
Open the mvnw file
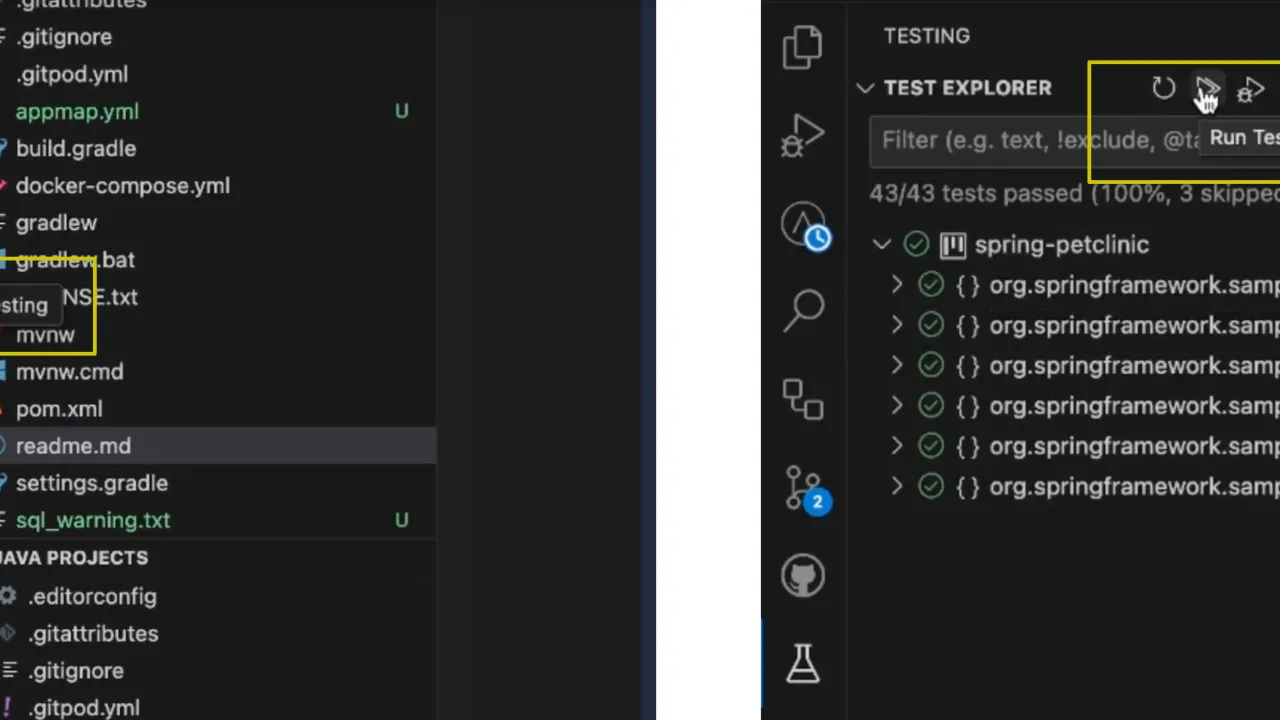(x=45, y=334)
